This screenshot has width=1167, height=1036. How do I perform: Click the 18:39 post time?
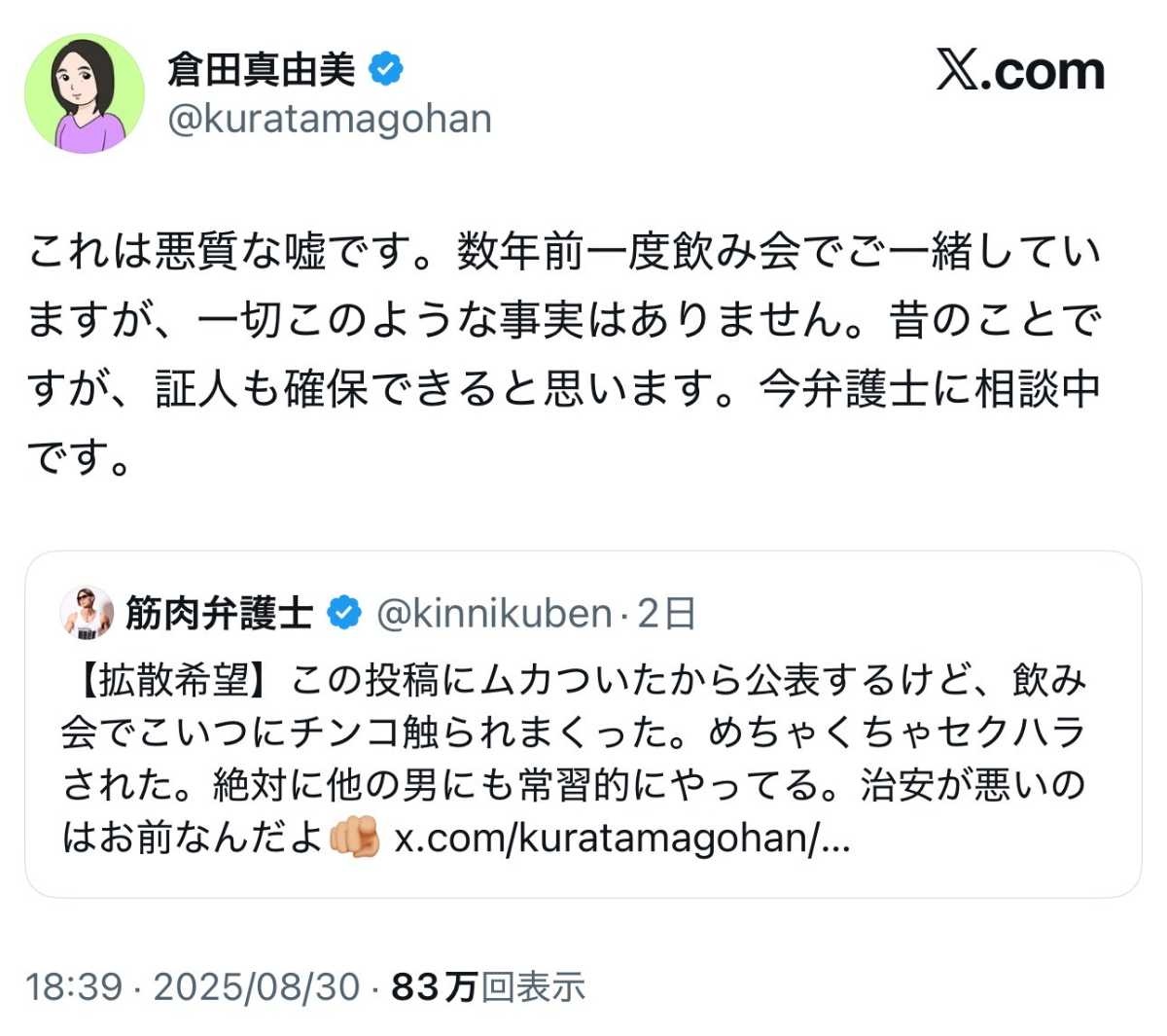74,986
